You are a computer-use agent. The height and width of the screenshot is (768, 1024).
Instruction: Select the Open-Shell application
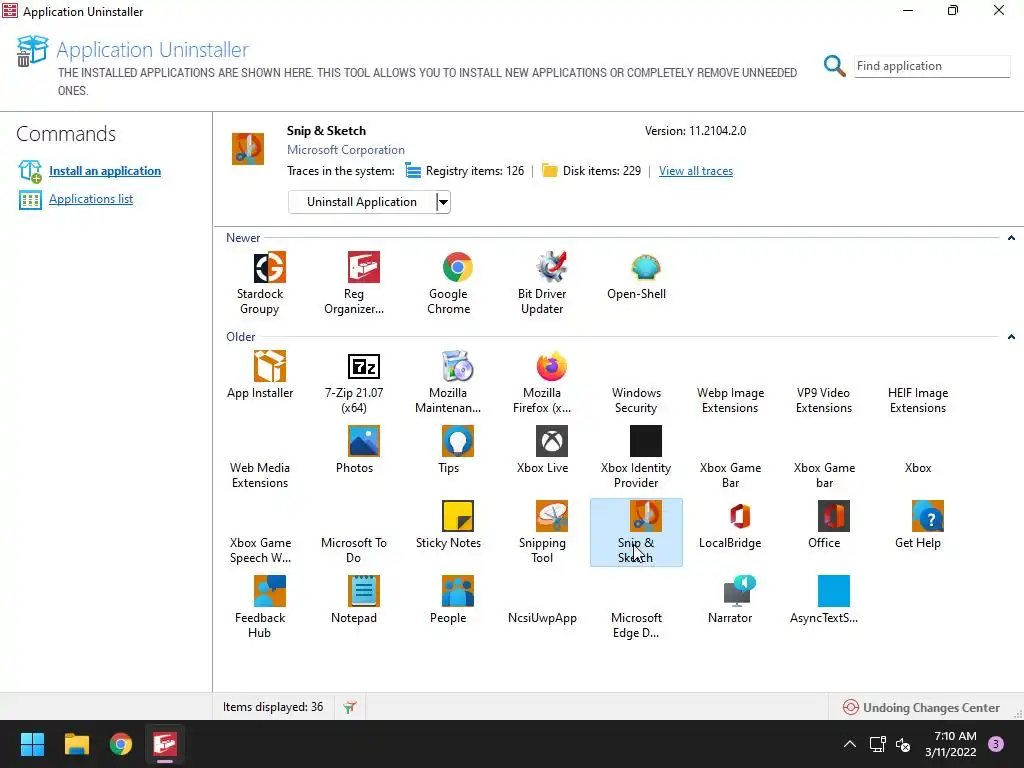pyautogui.click(x=637, y=276)
